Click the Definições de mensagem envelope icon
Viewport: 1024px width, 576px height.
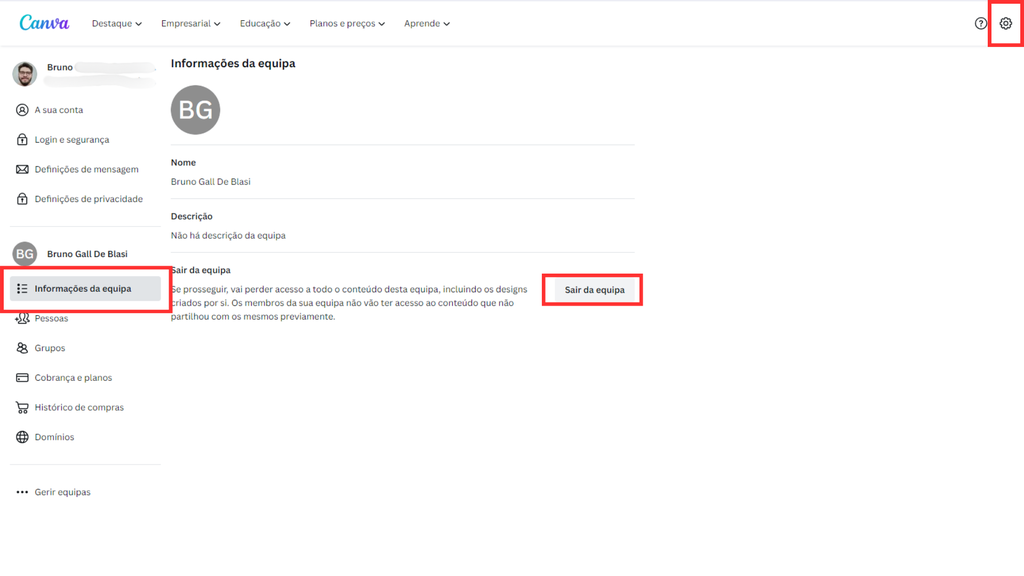22,169
